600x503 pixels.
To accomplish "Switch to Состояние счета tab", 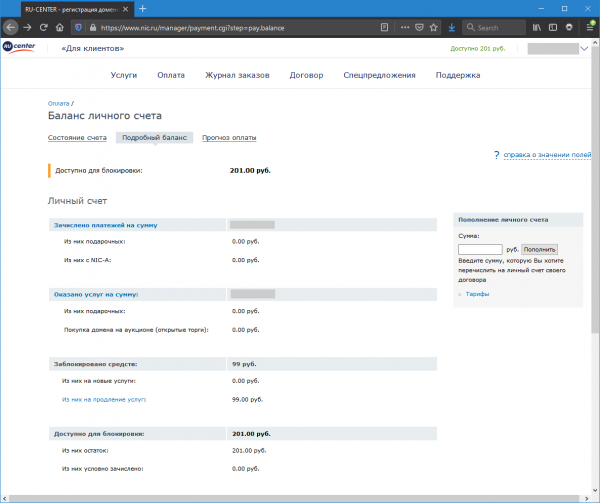I will click(x=77, y=137).
